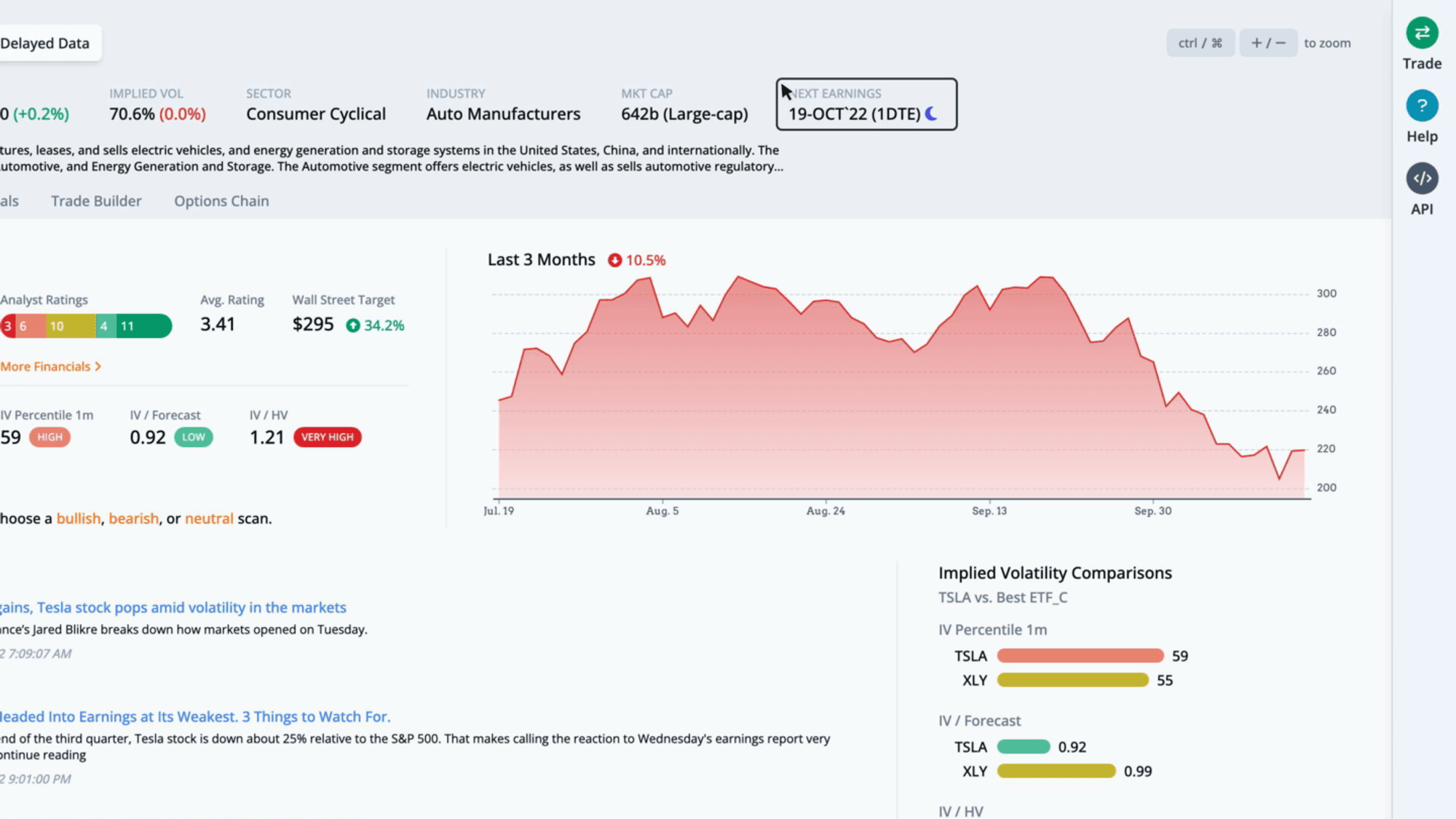Open the Tesla stock pops news headline
The image size is (1456, 819).
(173, 607)
